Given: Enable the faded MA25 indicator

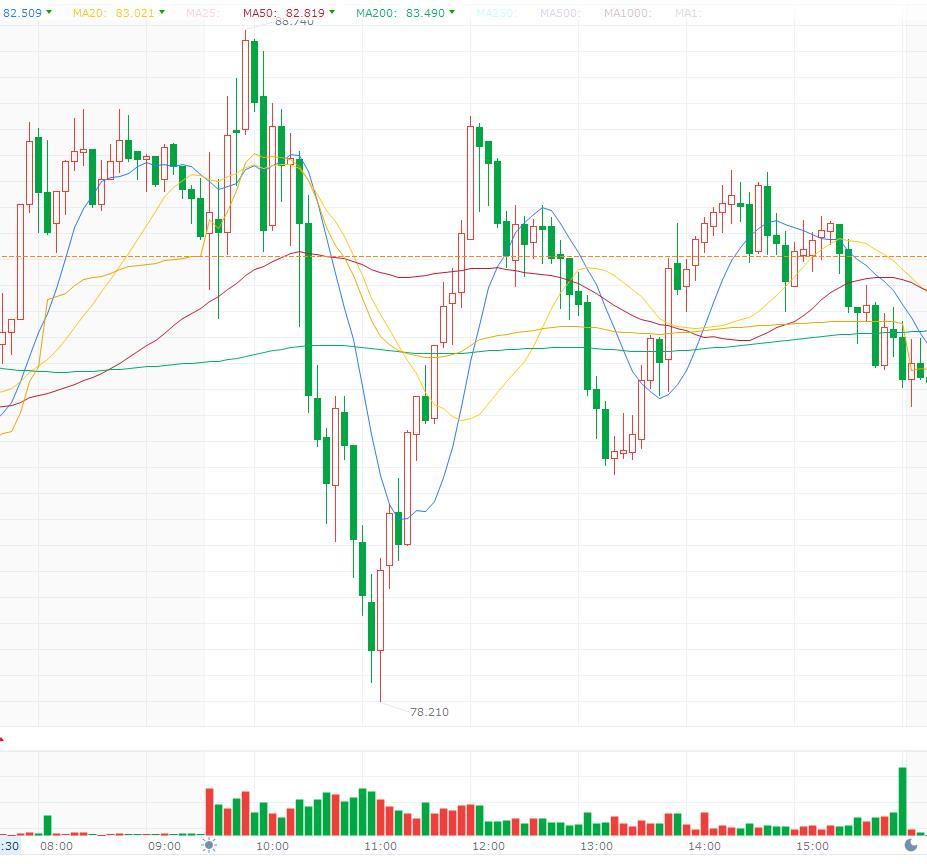Looking at the screenshot, I should (x=201, y=12).
